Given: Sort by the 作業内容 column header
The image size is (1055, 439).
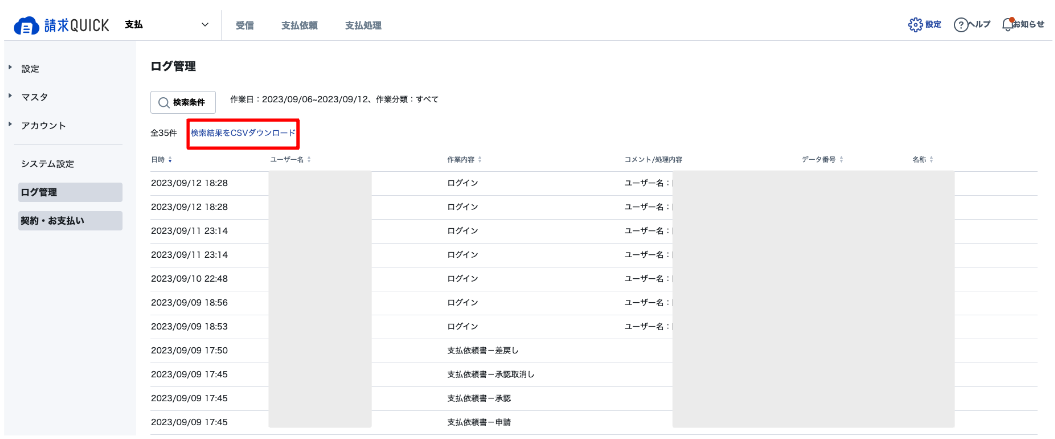Looking at the screenshot, I should click(464, 160).
